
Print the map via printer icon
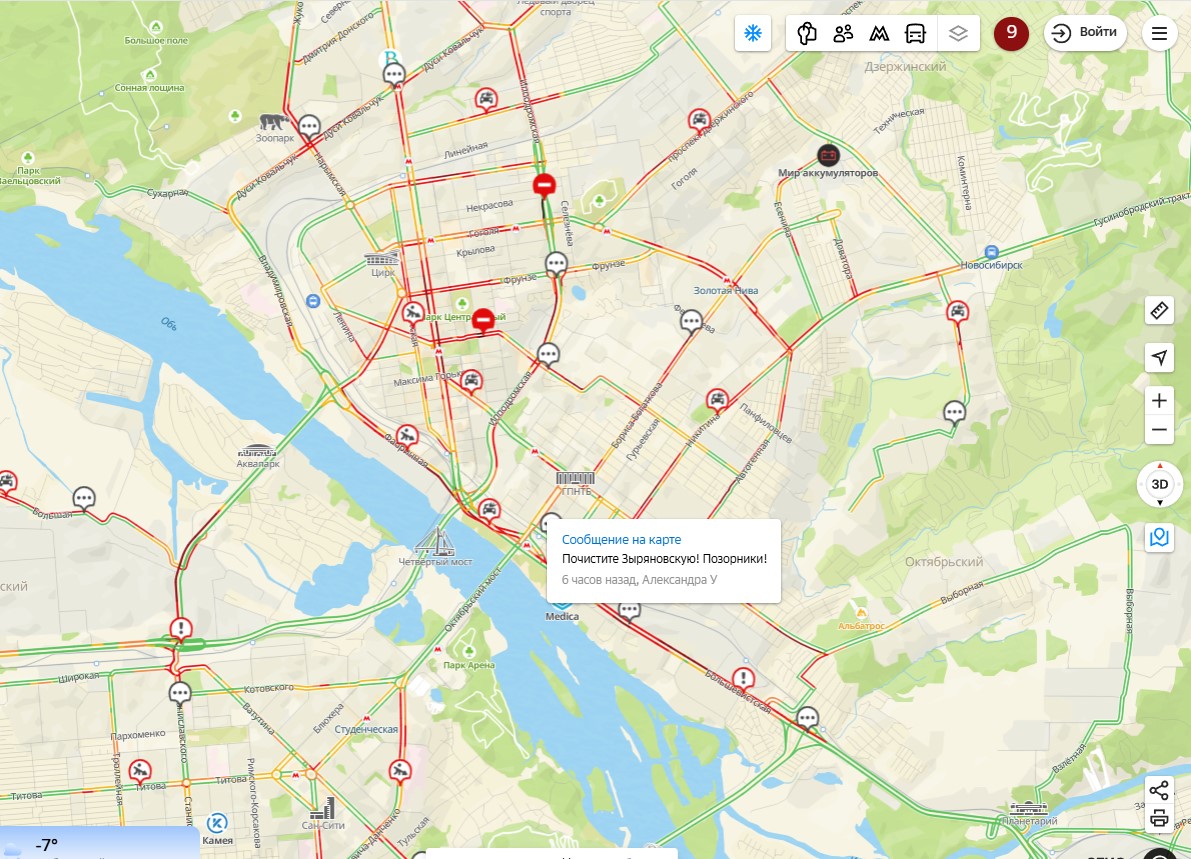[1159, 819]
